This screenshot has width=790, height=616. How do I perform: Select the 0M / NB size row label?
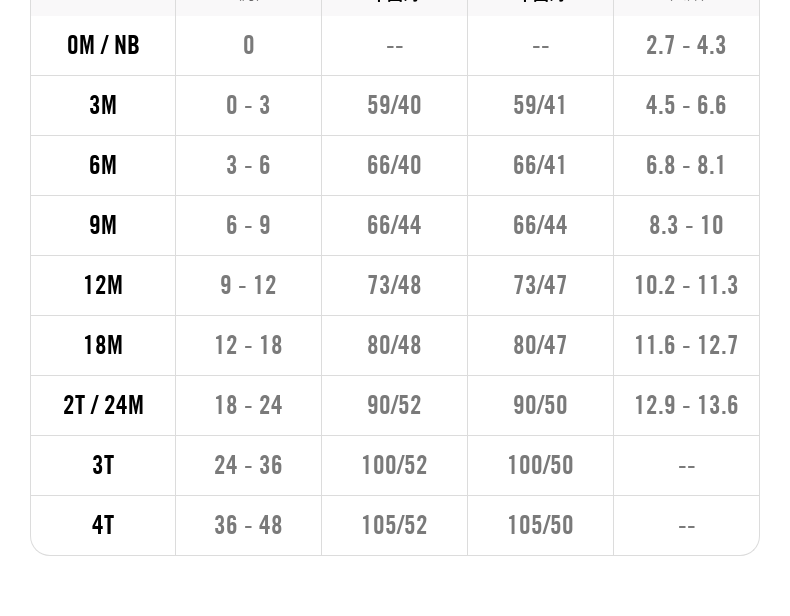click(103, 45)
